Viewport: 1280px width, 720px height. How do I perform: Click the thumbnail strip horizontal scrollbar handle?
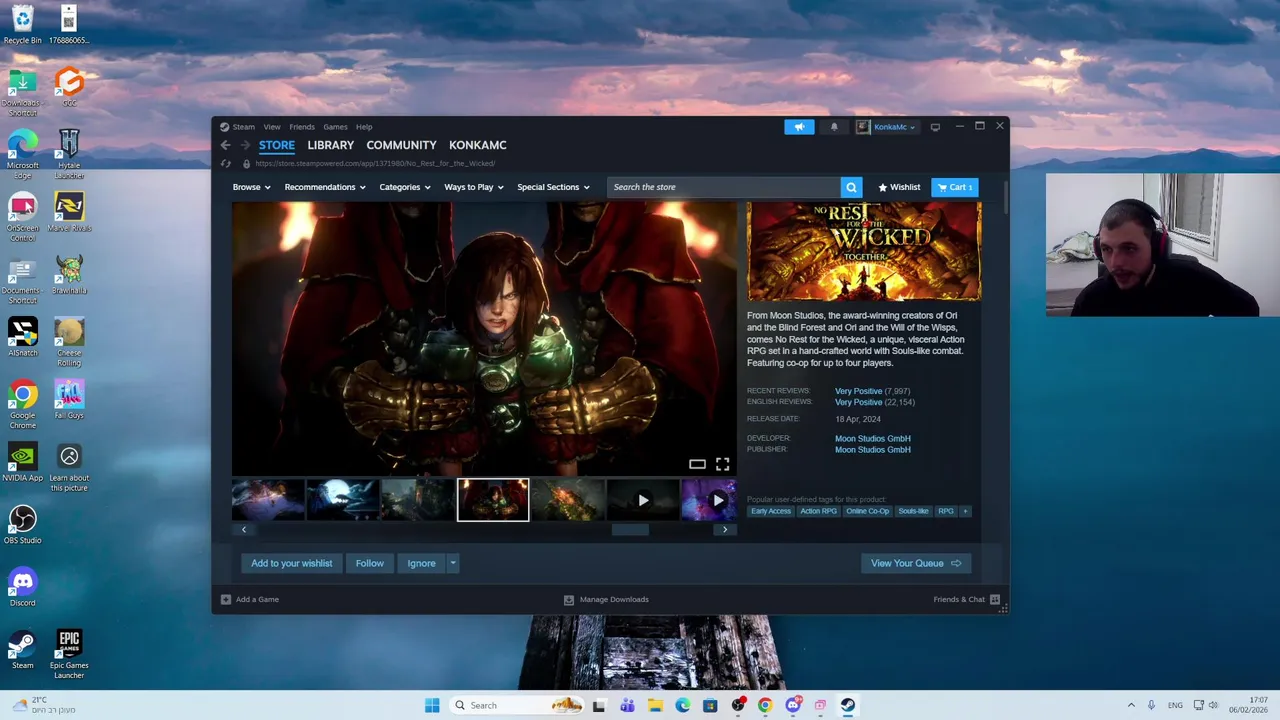pyautogui.click(x=630, y=530)
